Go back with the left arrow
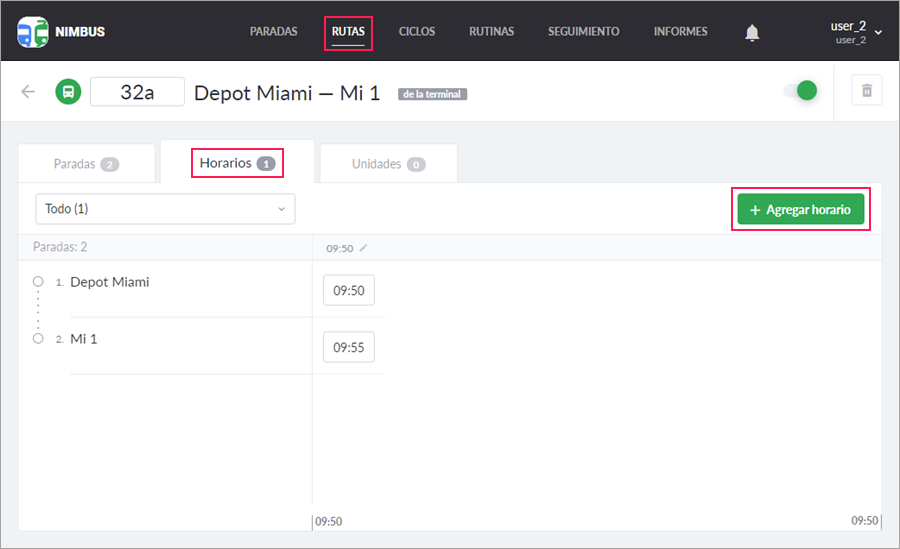 pyautogui.click(x=28, y=91)
